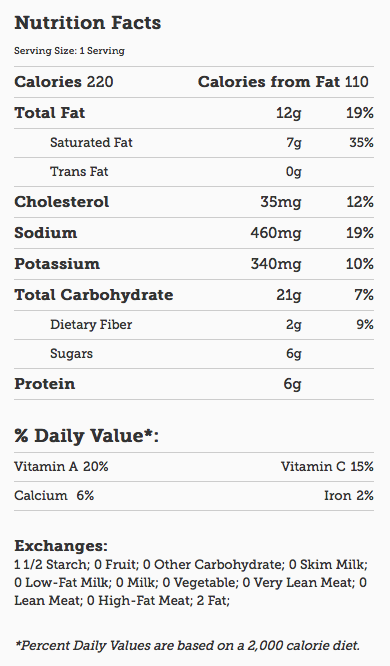Click the Potassium row label
This screenshot has height=666, width=390.
[x=57, y=264]
